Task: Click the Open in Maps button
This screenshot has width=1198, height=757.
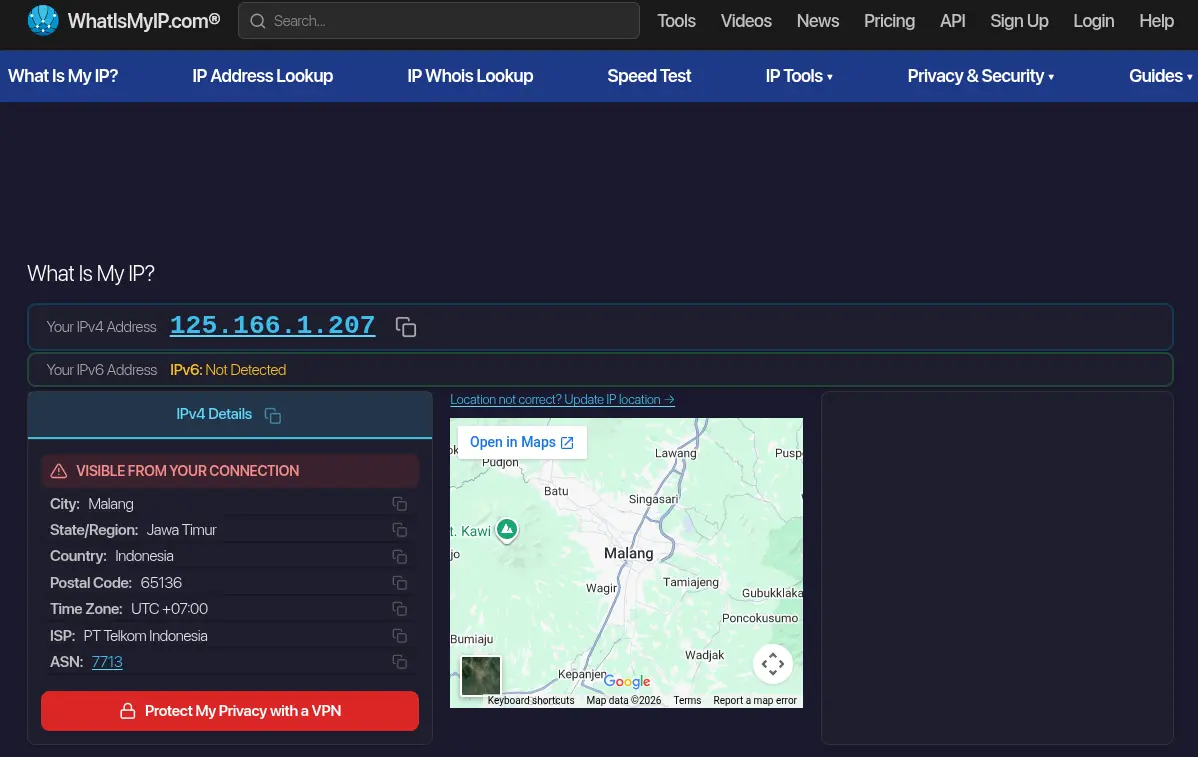Action: [x=522, y=442]
